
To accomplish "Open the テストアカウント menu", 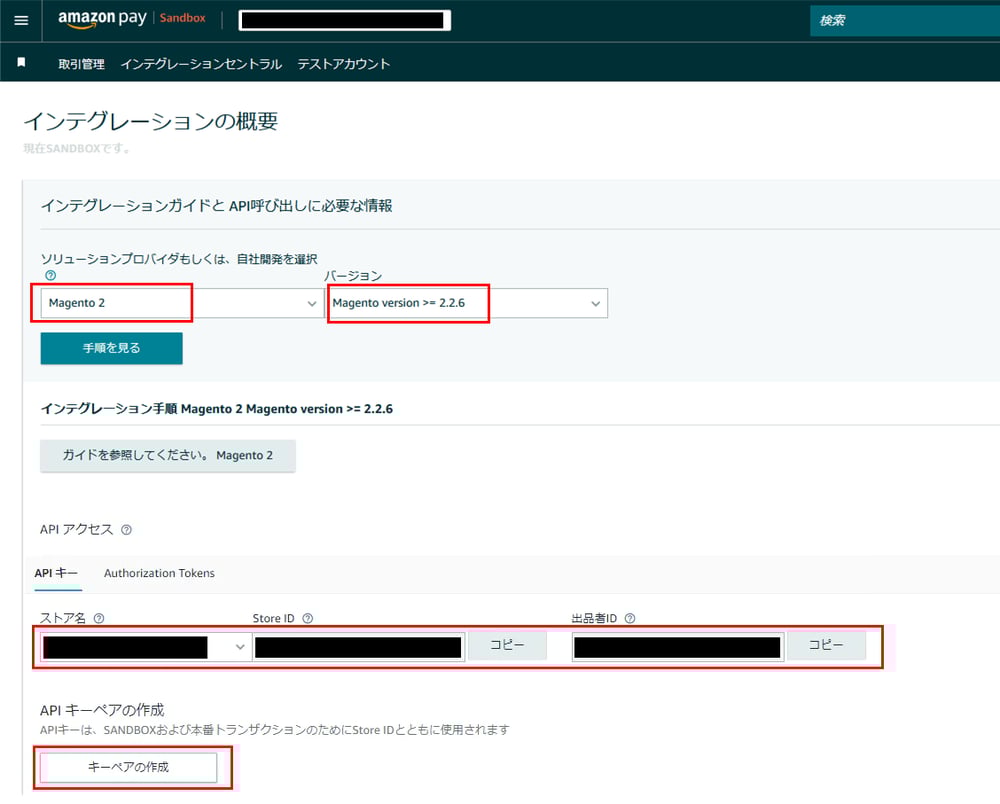I will coord(343,64).
